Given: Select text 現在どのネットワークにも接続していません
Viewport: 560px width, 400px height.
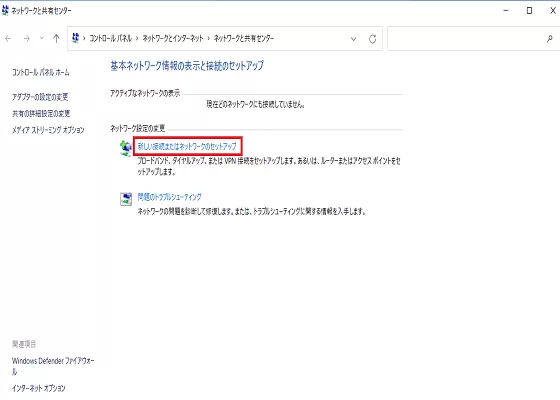Looking at the screenshot, I should 255,104.
